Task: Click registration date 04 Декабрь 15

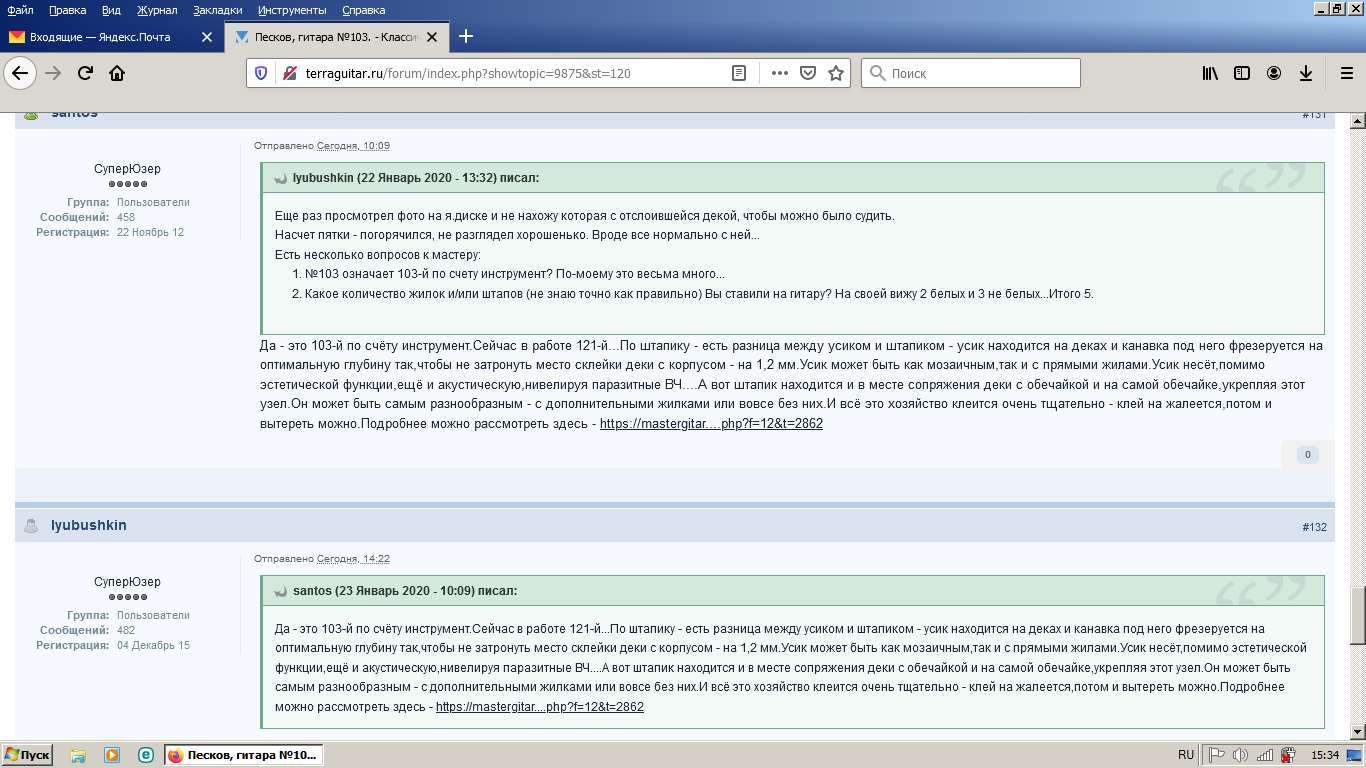Action: (153, 645)
